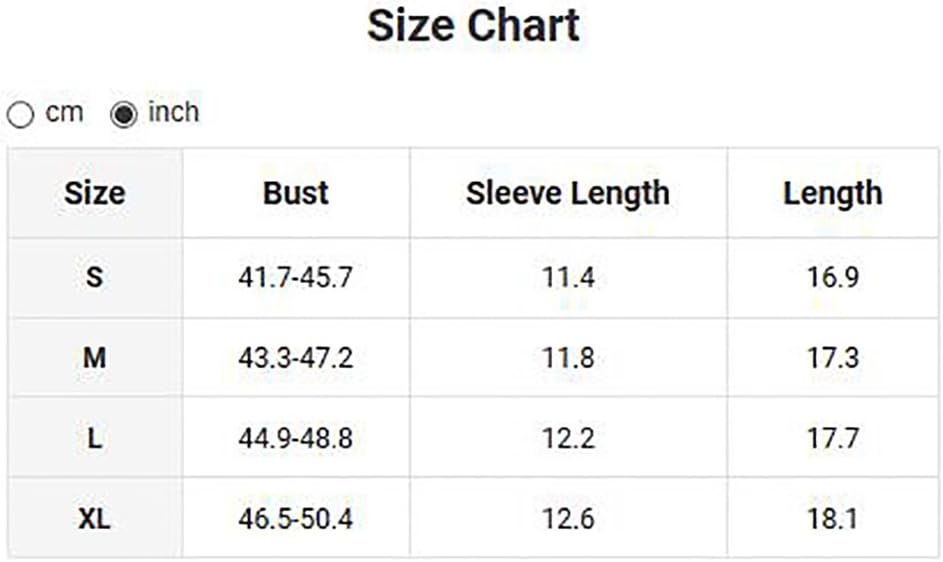Click the length value 17.3
Image resolution: width=943 pixels, height=562 pixels.
[x=832, y=357]
